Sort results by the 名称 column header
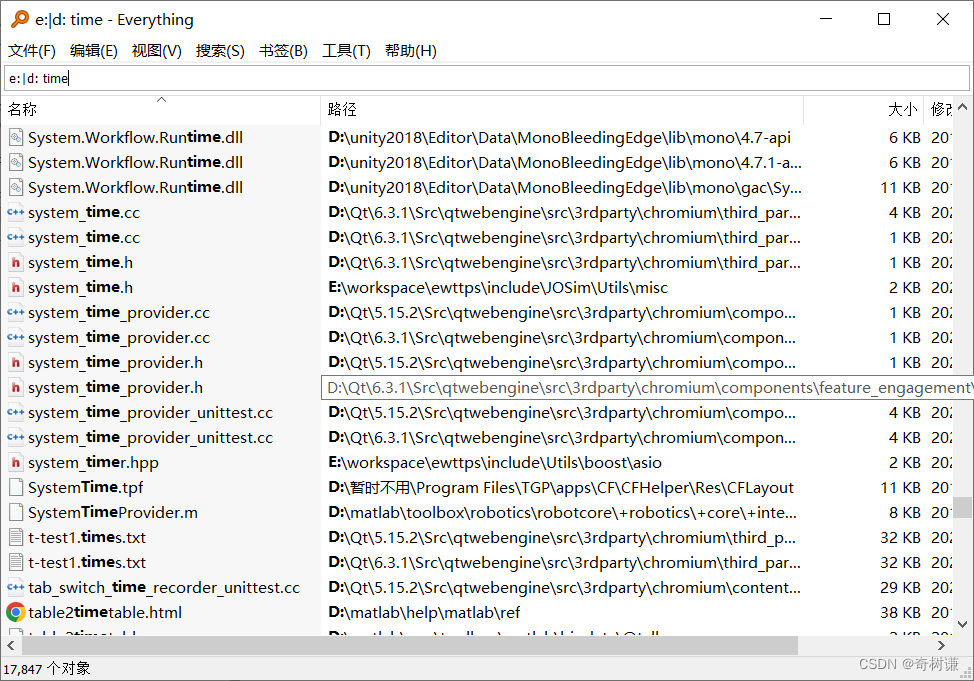This screenshot has width=974, height=681. 162,109
